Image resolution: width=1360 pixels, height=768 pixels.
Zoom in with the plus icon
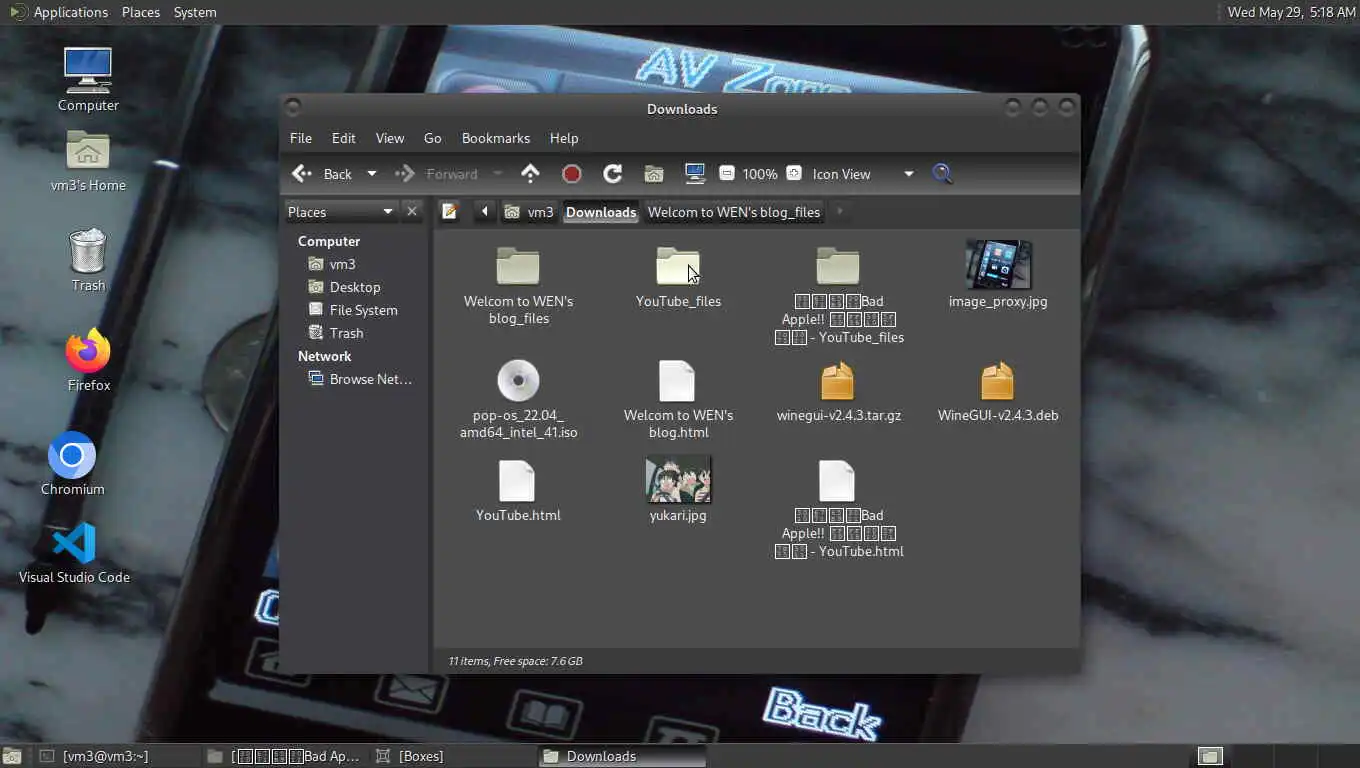coord(794,174)
